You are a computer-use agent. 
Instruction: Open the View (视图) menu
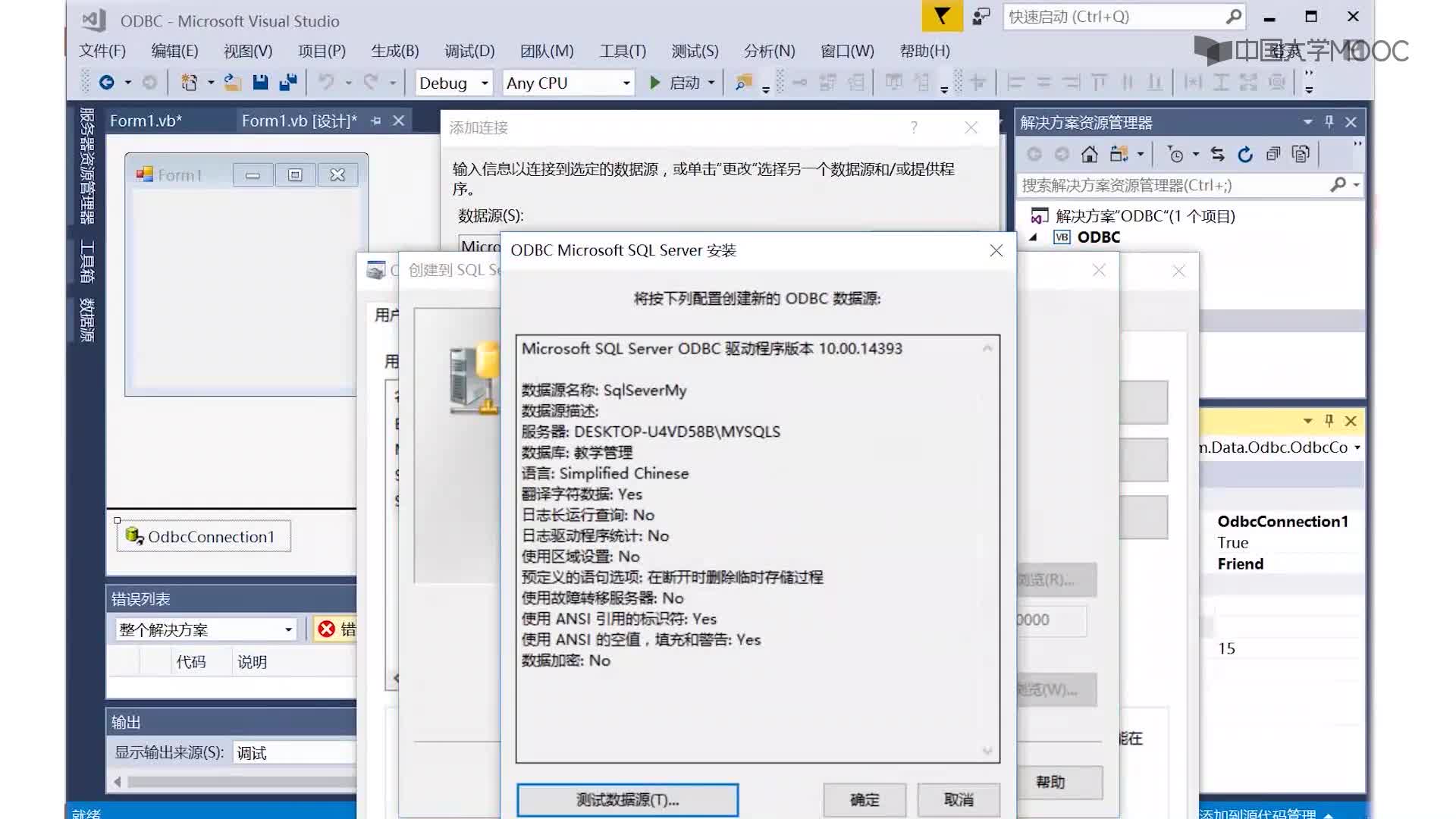[x=248, y=51]
